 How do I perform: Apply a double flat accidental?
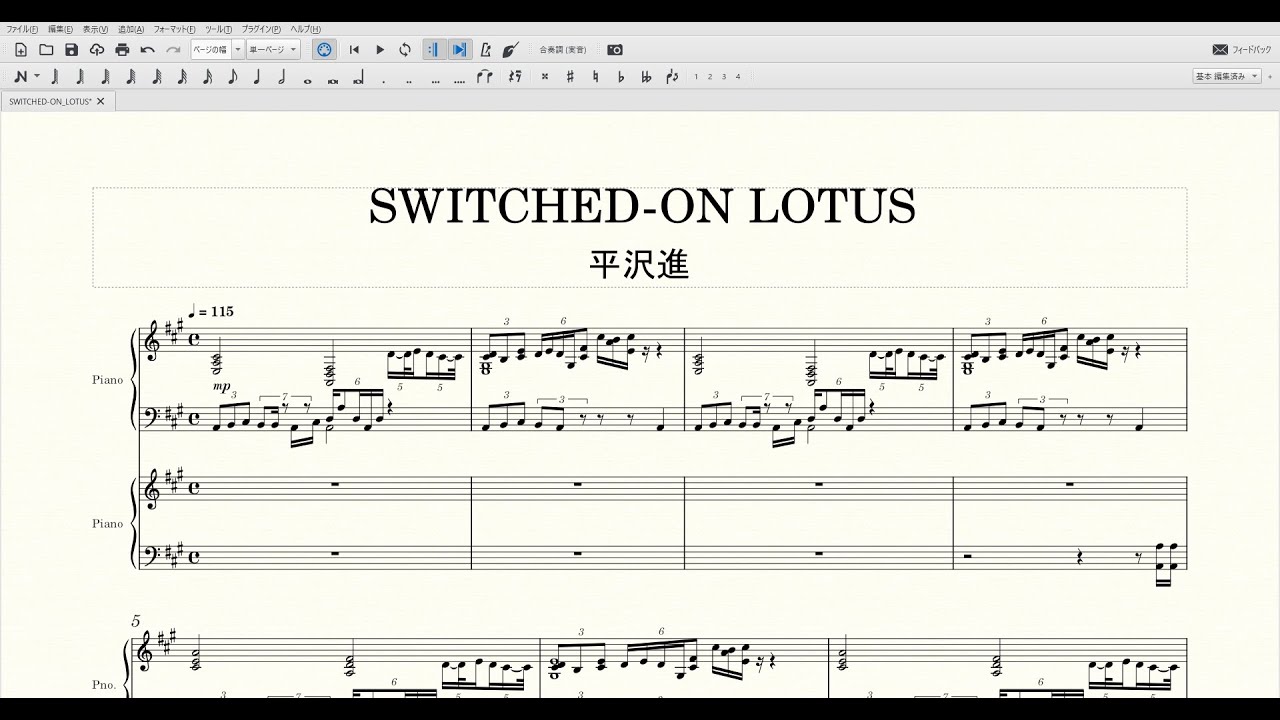[x=646, y=76]
